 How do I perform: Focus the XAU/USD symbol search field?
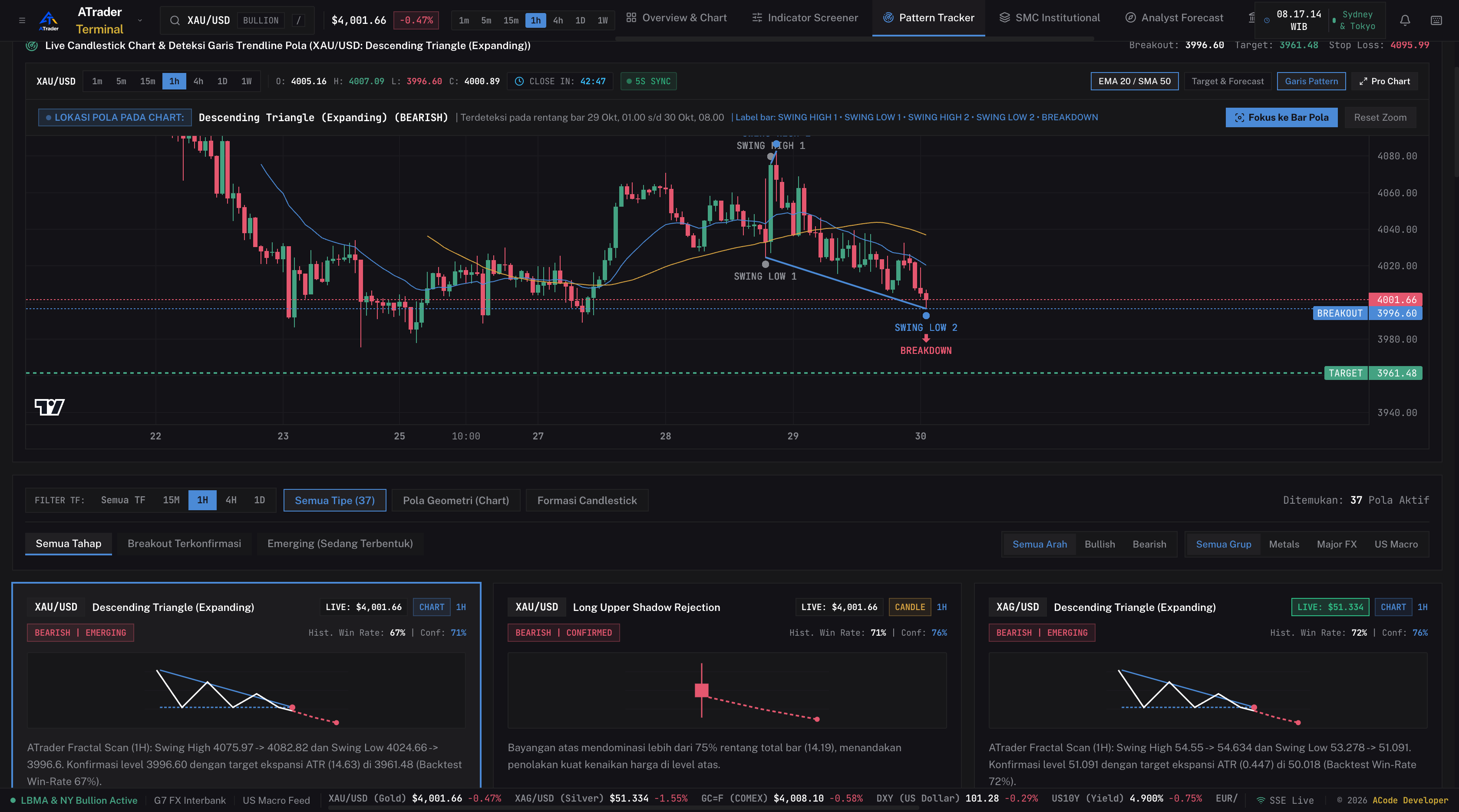[x=238, y=20]
